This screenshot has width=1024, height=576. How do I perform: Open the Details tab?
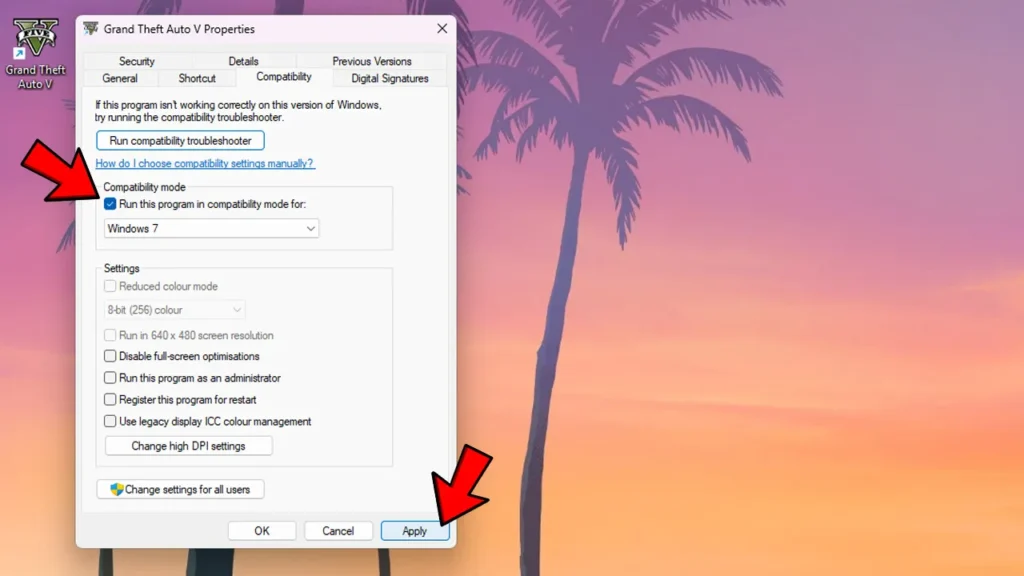pyautogui.click(x=243, y=60)
